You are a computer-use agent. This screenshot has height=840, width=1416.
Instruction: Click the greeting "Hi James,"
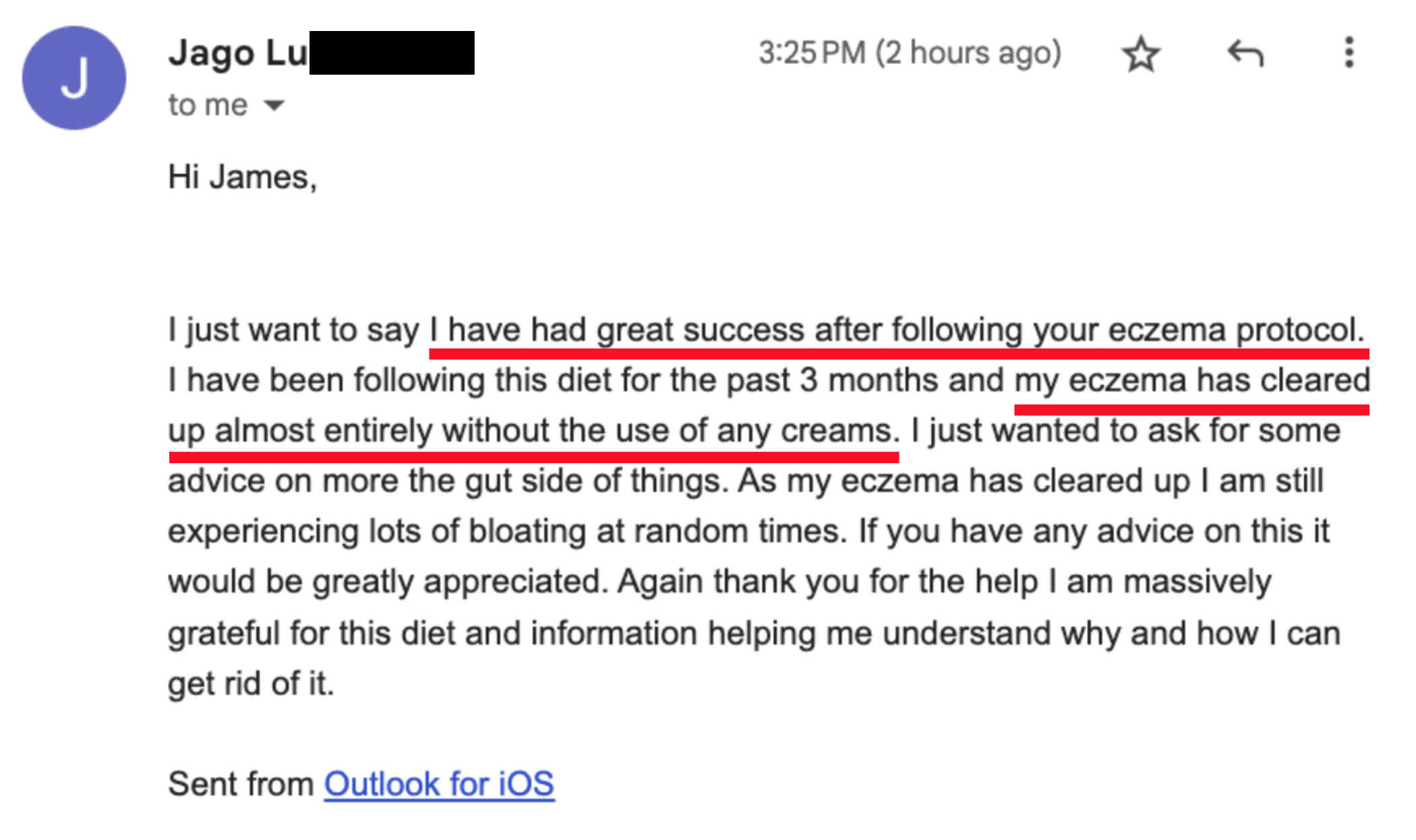(x=242, y=177)
